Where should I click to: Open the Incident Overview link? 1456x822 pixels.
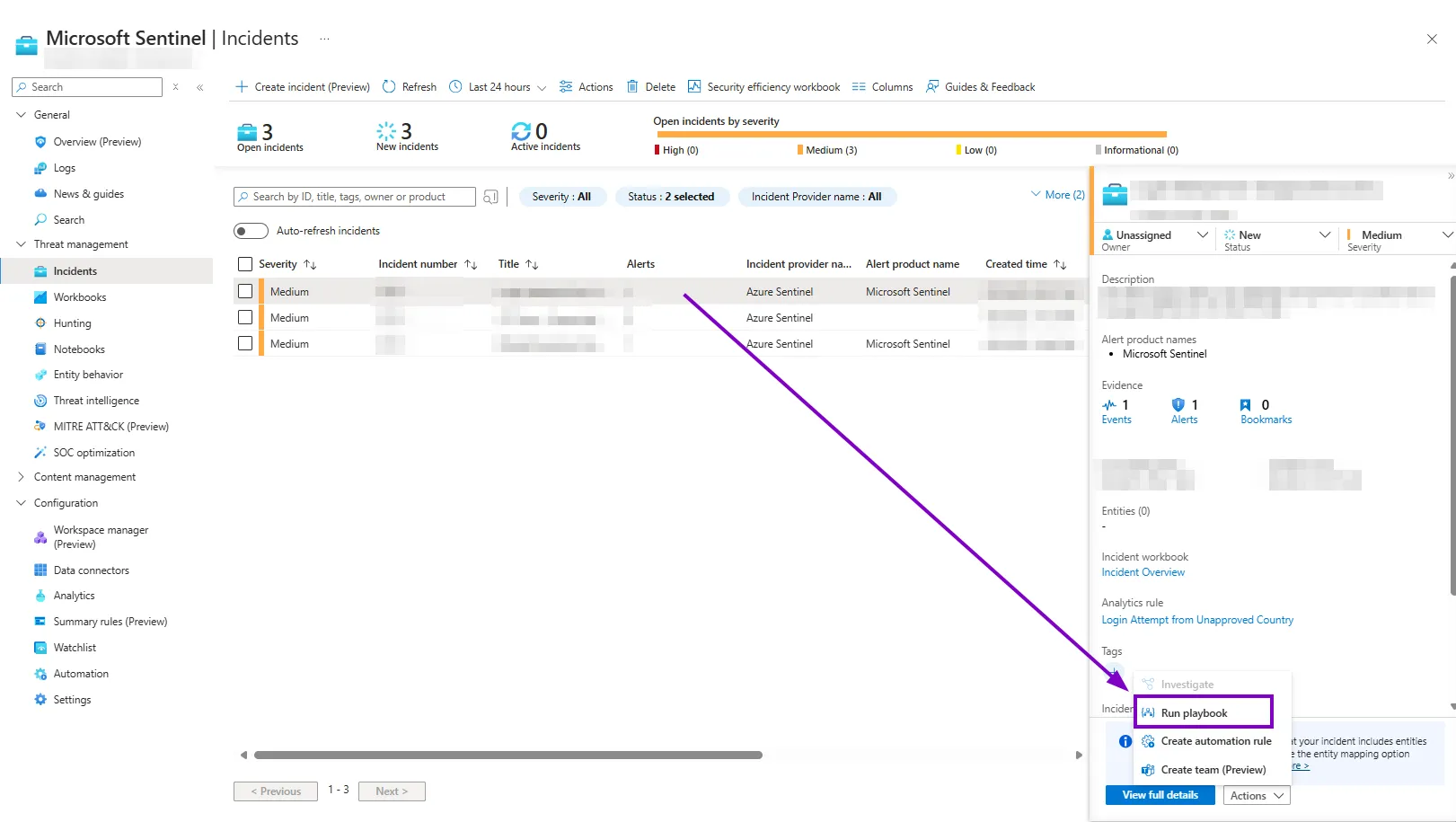pyautogui.click(x=1143, y=572)
